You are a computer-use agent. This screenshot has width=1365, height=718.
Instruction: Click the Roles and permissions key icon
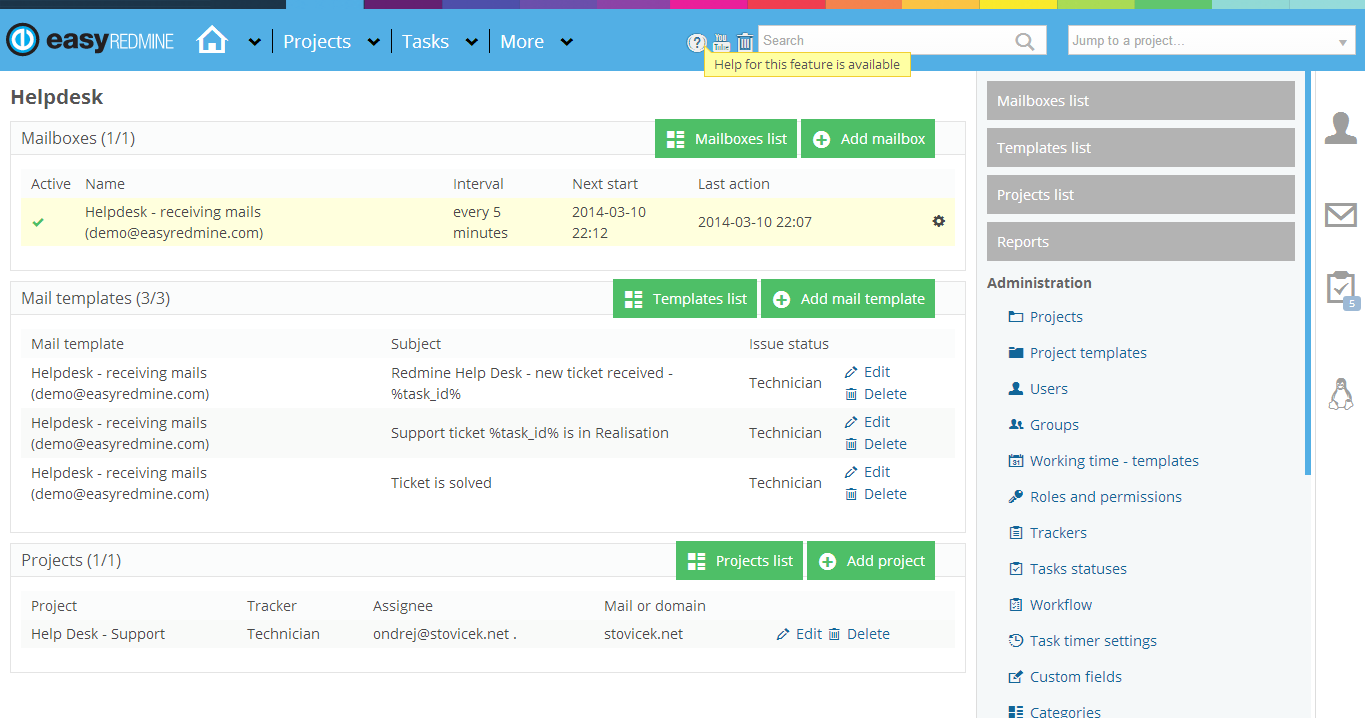coord(1016,497)
